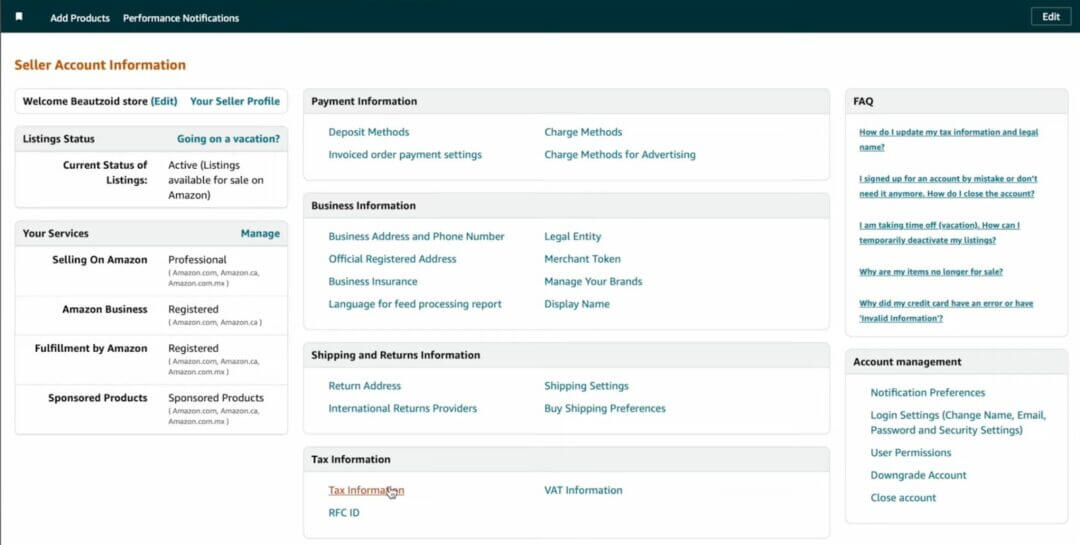Open Notification Preferences
The height and width of the screenshot is (545, 1080).
[927, 393]
